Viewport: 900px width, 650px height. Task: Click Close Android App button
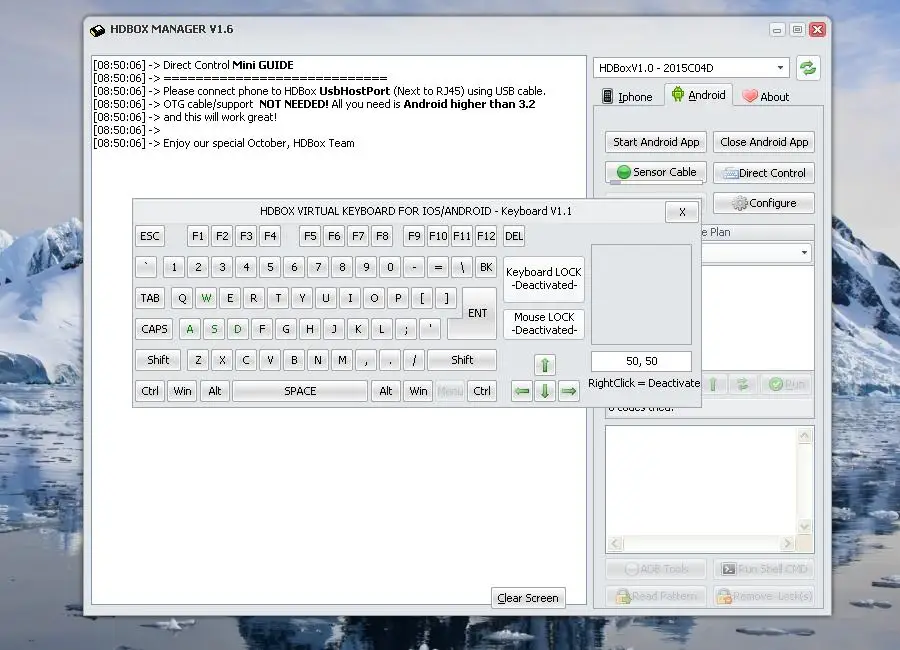click(x=763, y=142)
